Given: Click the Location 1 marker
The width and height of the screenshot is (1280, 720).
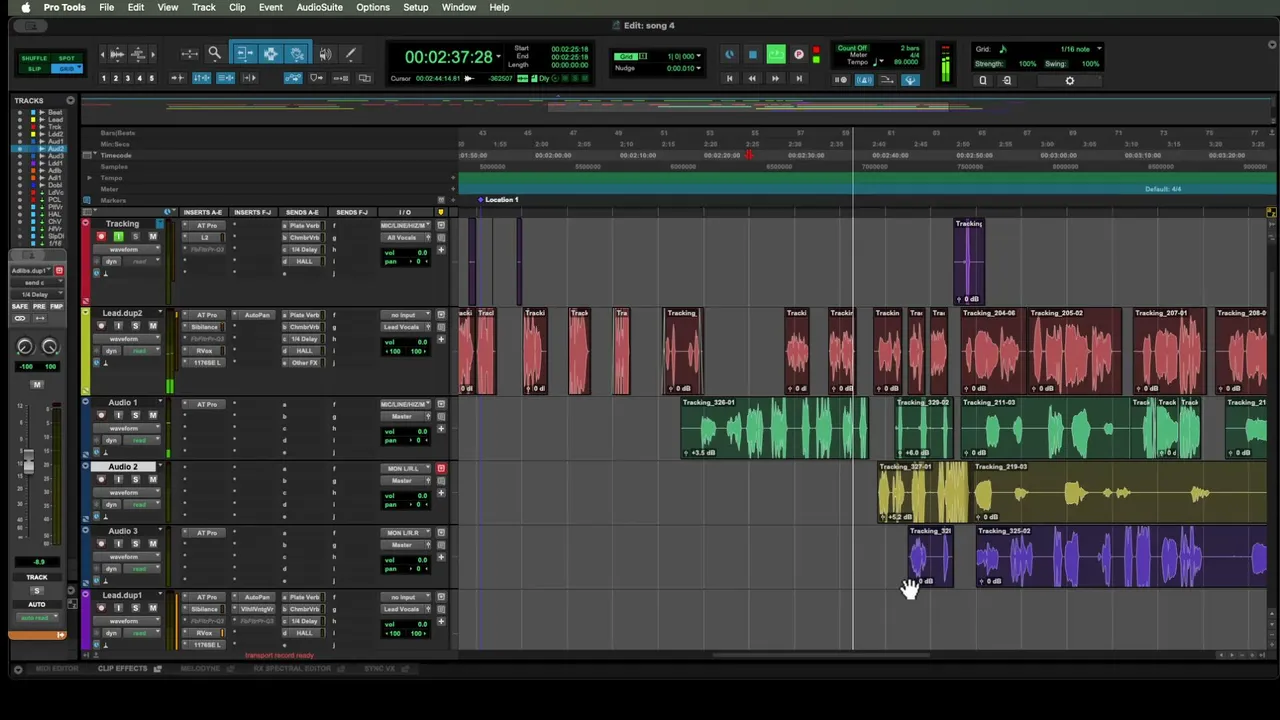Looking at the screenshot, I should click(x=498, y=200).
